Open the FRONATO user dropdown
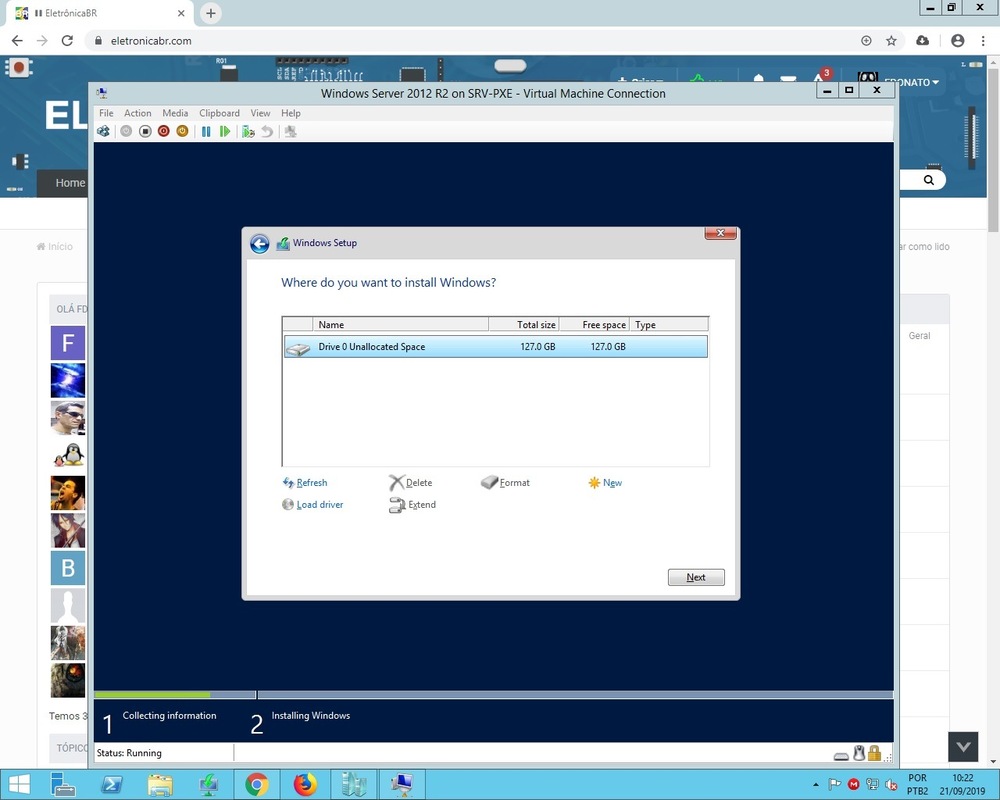The height and width of the screenshot is (800, 1000). 912,82
